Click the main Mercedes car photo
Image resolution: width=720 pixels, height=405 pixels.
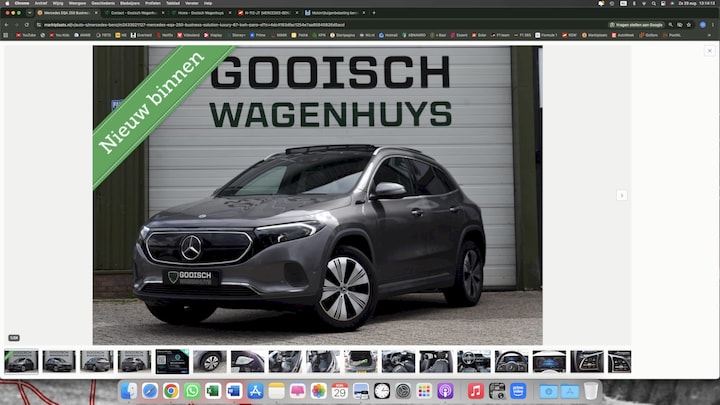coord(317,195)
